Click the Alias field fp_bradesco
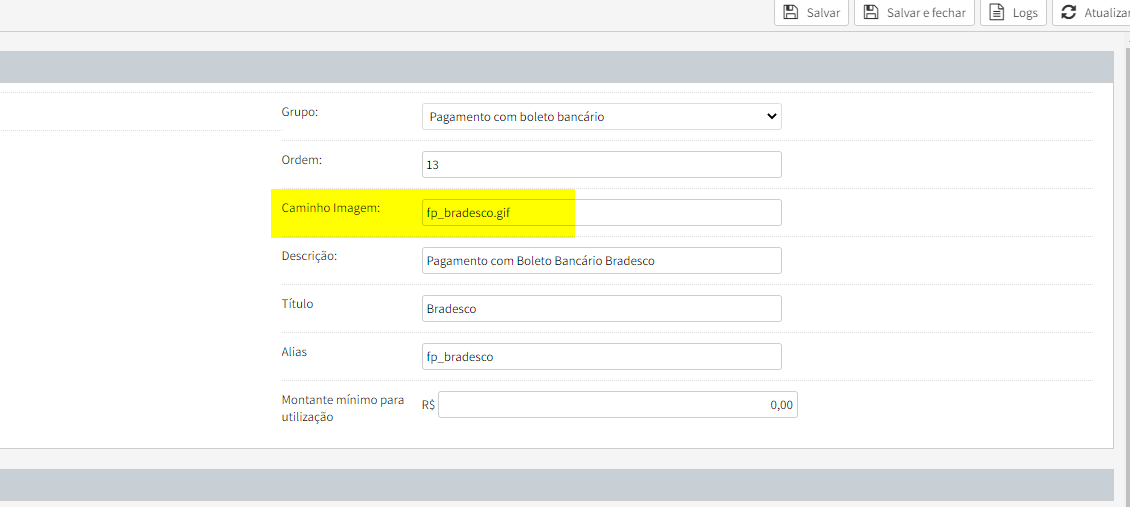This screenshot has width=1130, height=507. click(x=602, y=356)
